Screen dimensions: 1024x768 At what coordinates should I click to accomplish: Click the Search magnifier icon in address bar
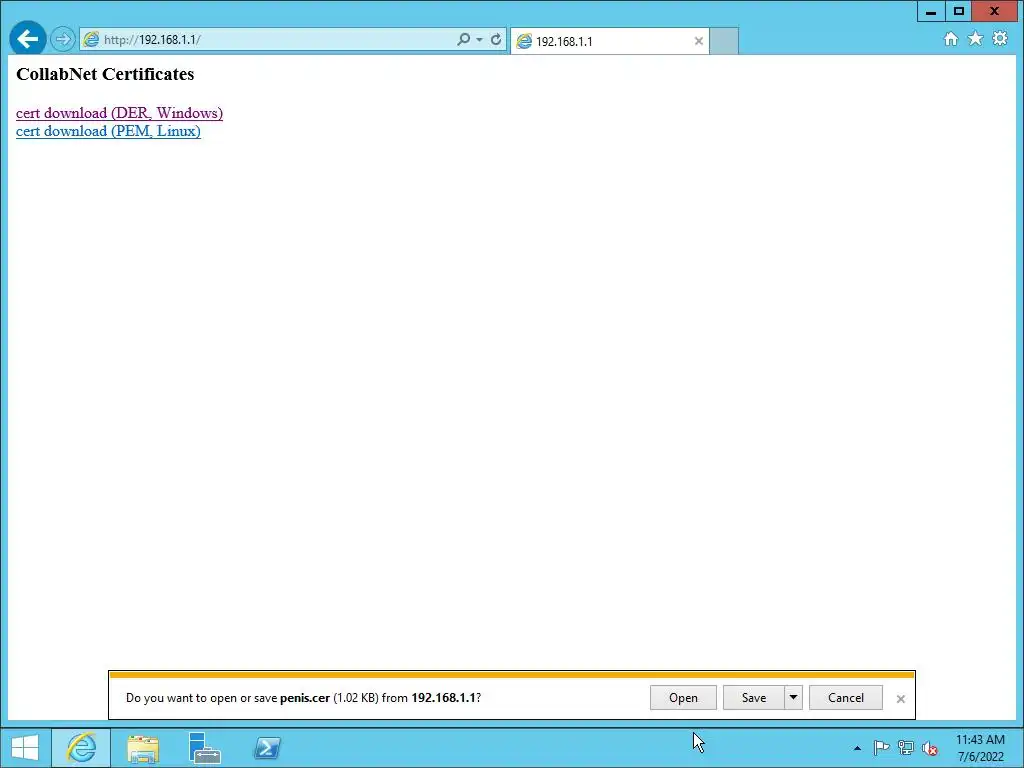pyautogui.click(x=463, y=39)
